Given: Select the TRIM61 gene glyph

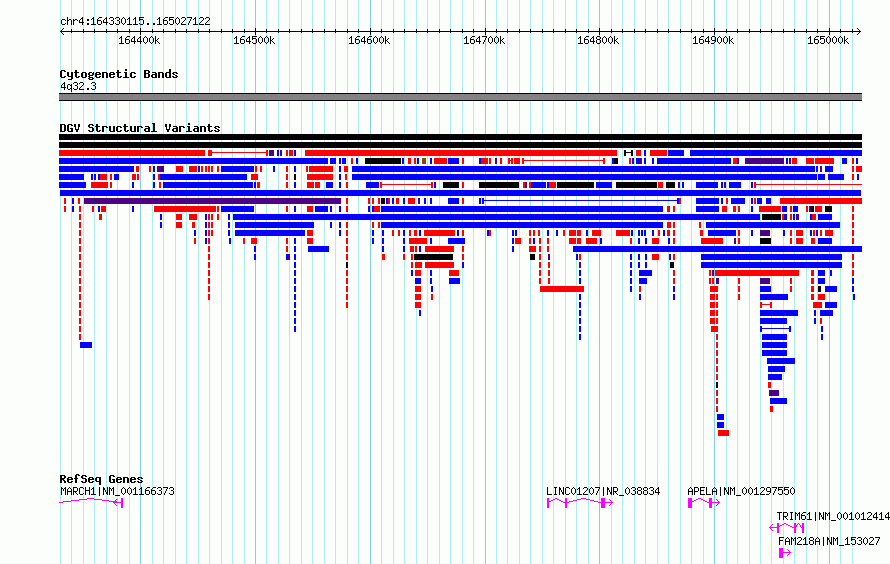Looking at the screenshot, I should pos(787,528).
